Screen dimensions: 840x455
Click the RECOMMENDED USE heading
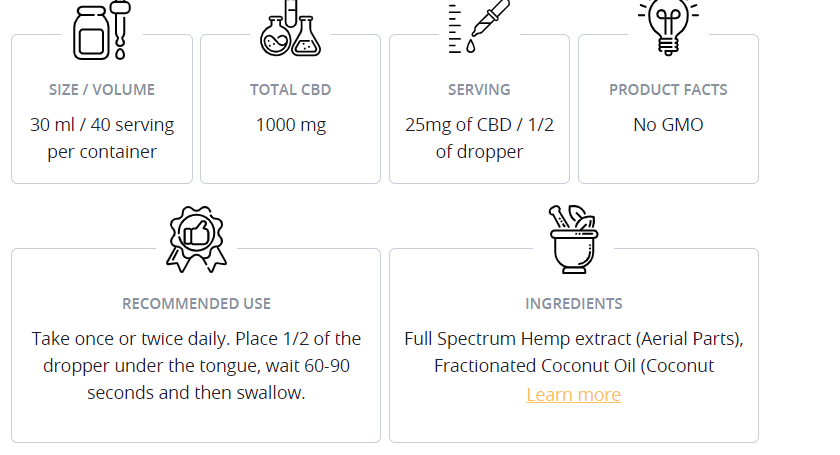pos(196,304)
